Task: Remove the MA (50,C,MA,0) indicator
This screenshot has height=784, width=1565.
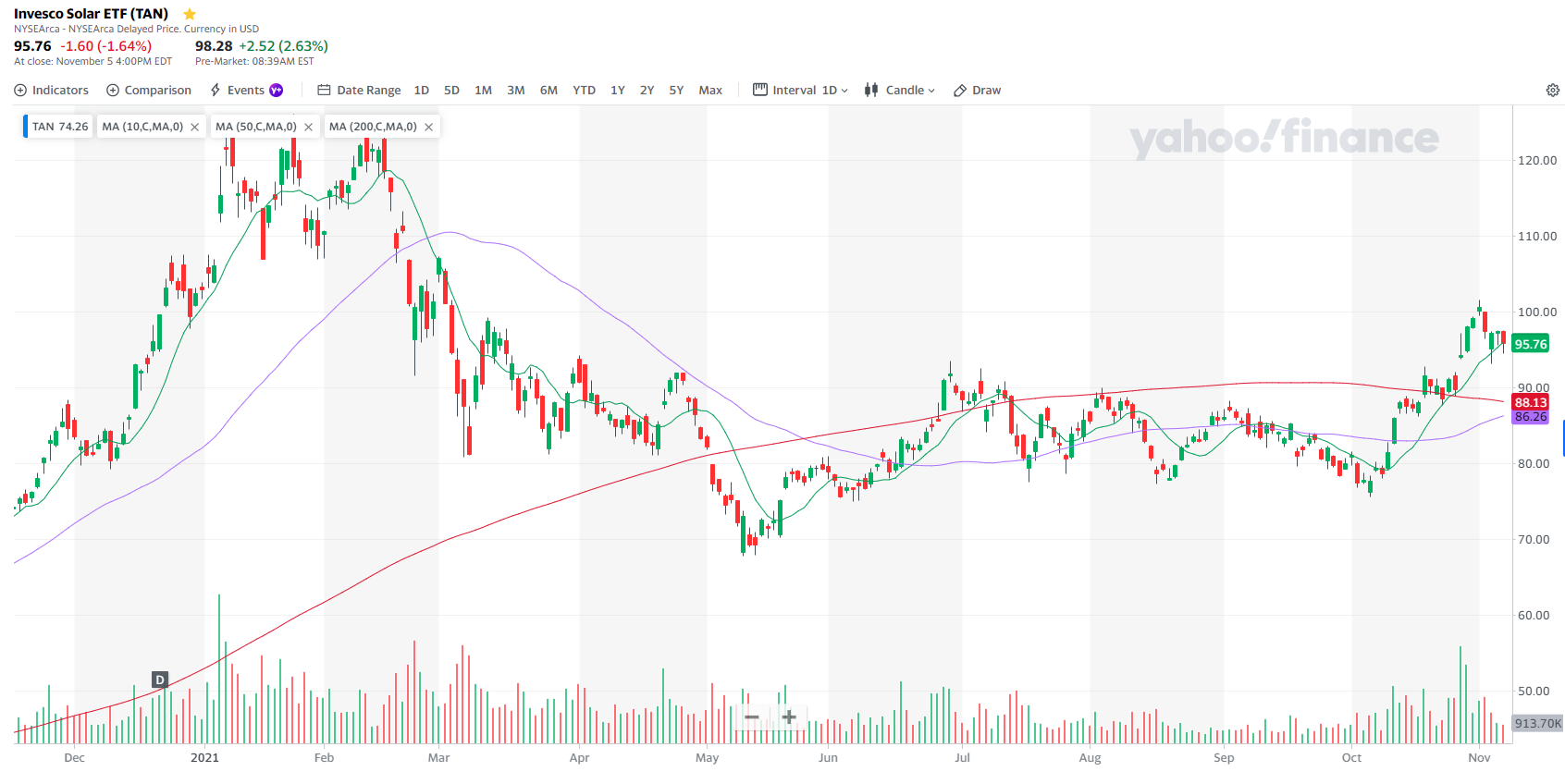Action: pyautogui.click(x=309, y=128)
